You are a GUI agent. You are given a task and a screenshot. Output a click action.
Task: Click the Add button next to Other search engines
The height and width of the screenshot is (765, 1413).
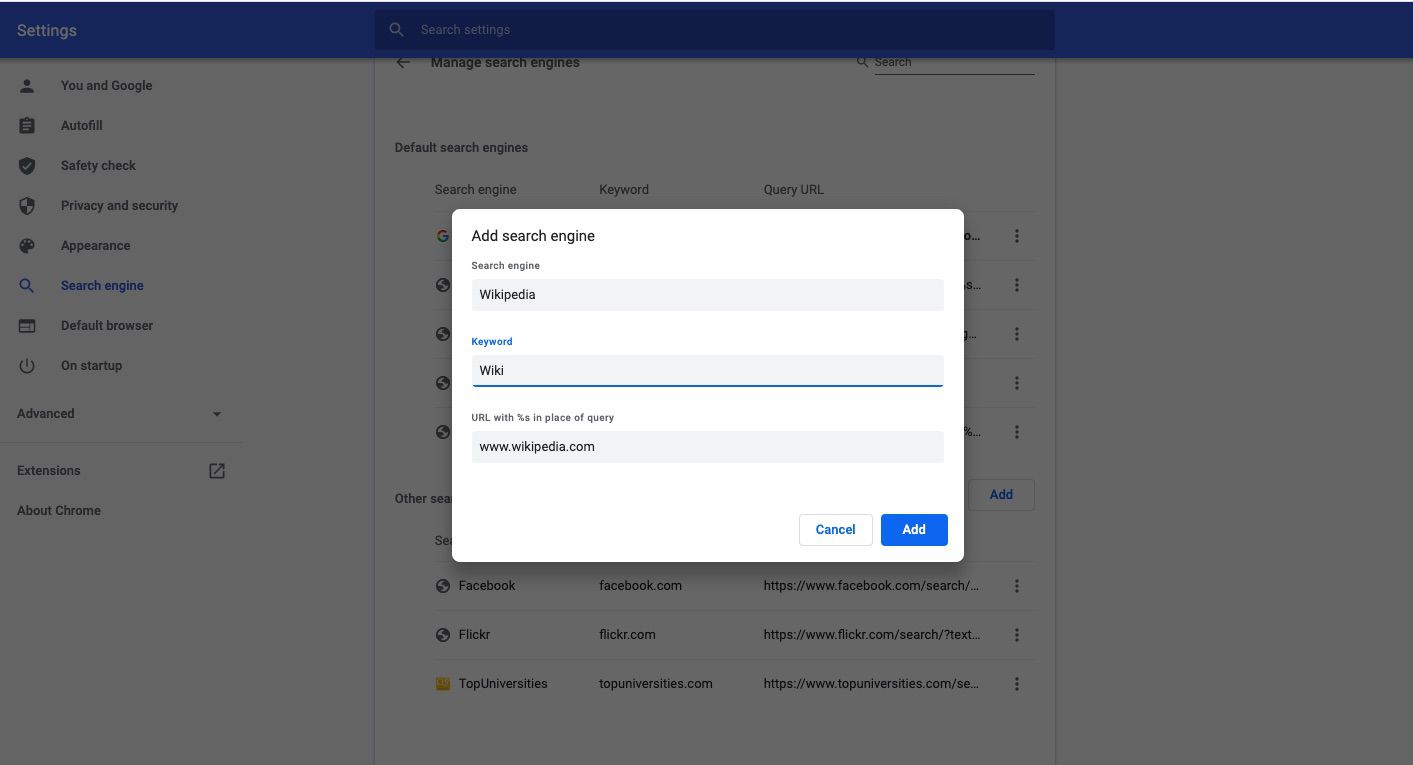coord(1001,495)
